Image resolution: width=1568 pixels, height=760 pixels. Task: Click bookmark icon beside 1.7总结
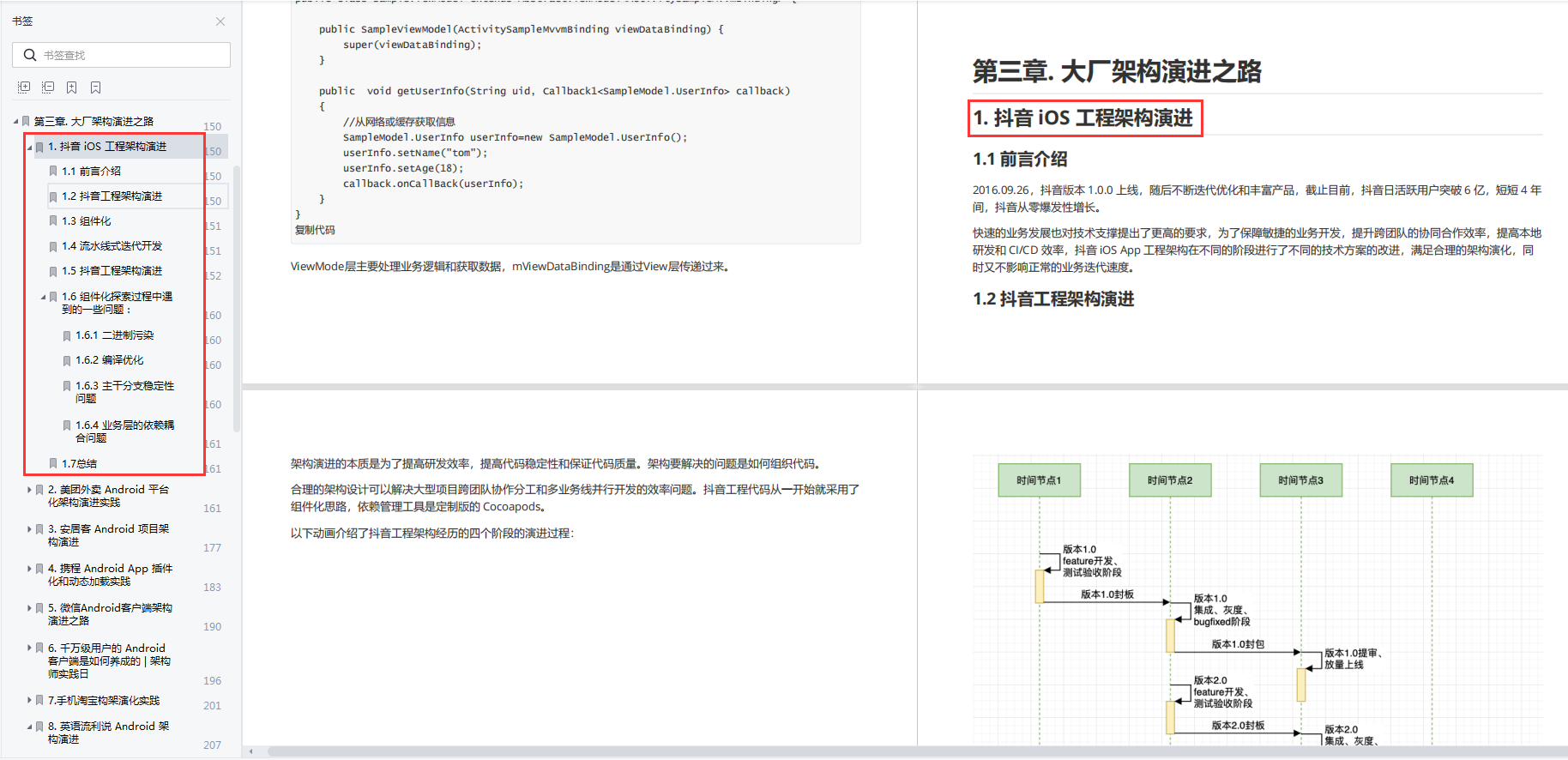click(x=53, y=464)
